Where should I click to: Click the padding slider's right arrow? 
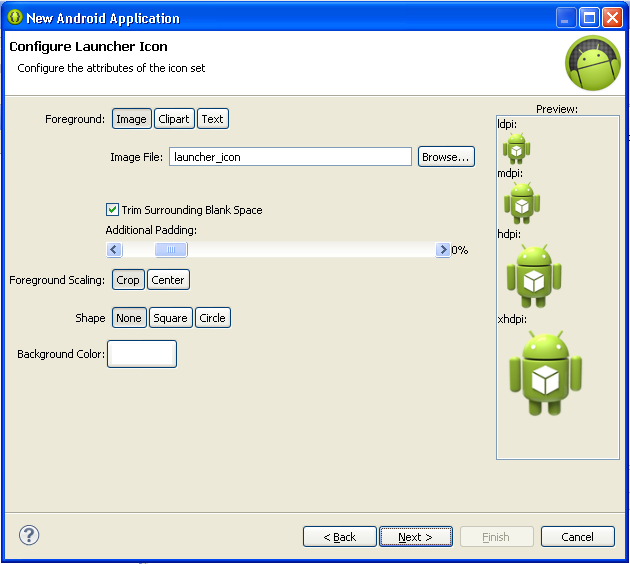pyautogui.click(x=443, y=250)
